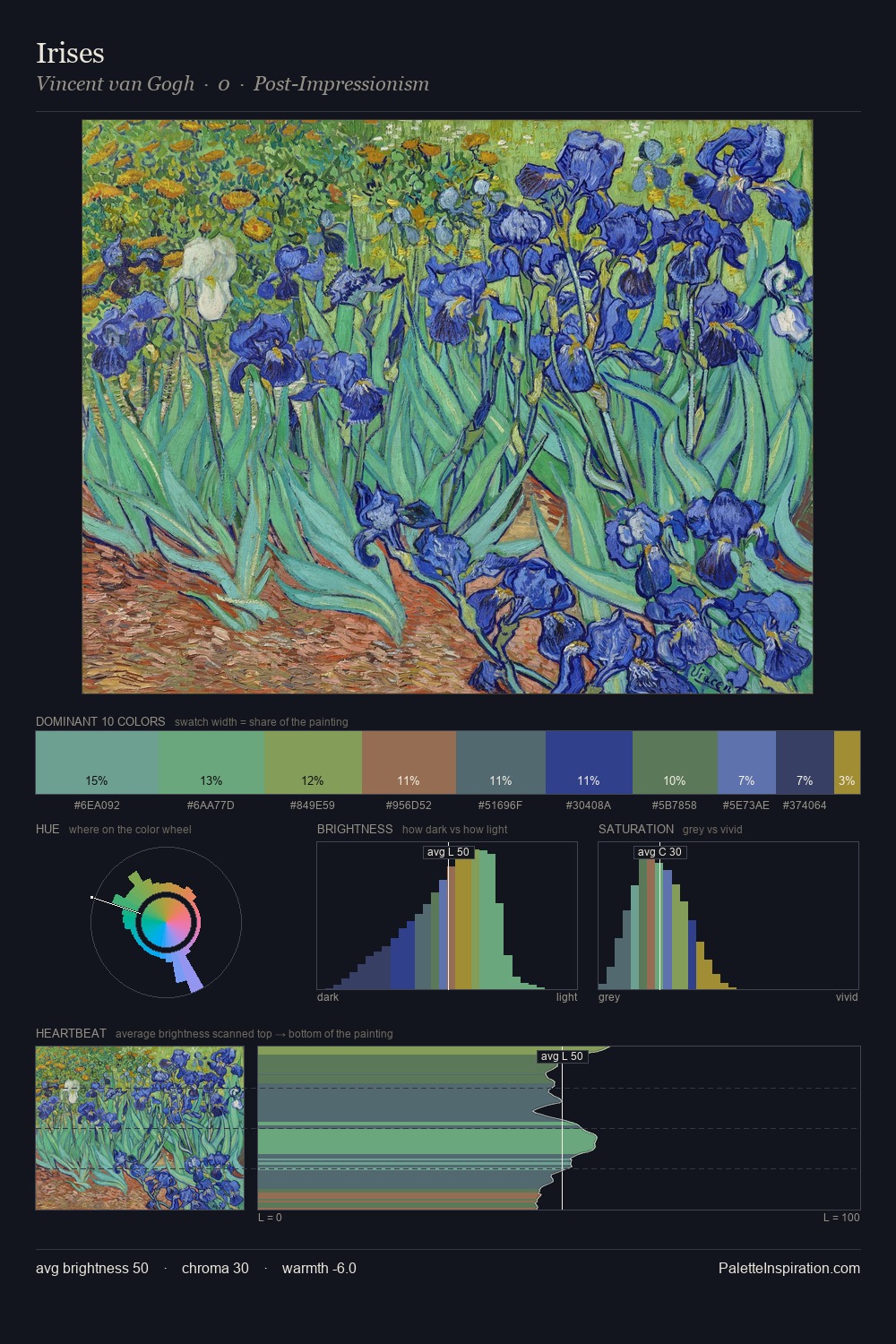Select the #51696F slate swatch

coord(501,762)
